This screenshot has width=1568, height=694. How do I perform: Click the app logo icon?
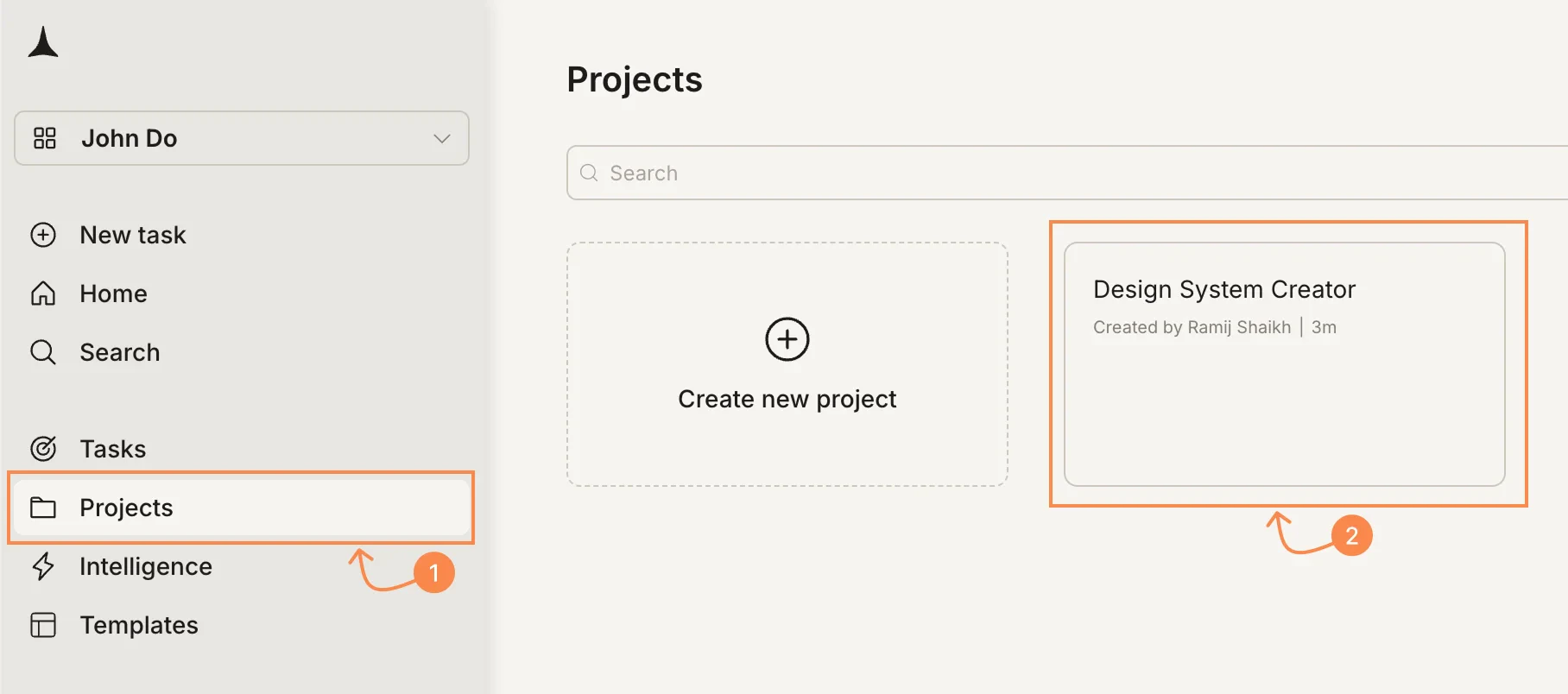click(x=43, y=42)
